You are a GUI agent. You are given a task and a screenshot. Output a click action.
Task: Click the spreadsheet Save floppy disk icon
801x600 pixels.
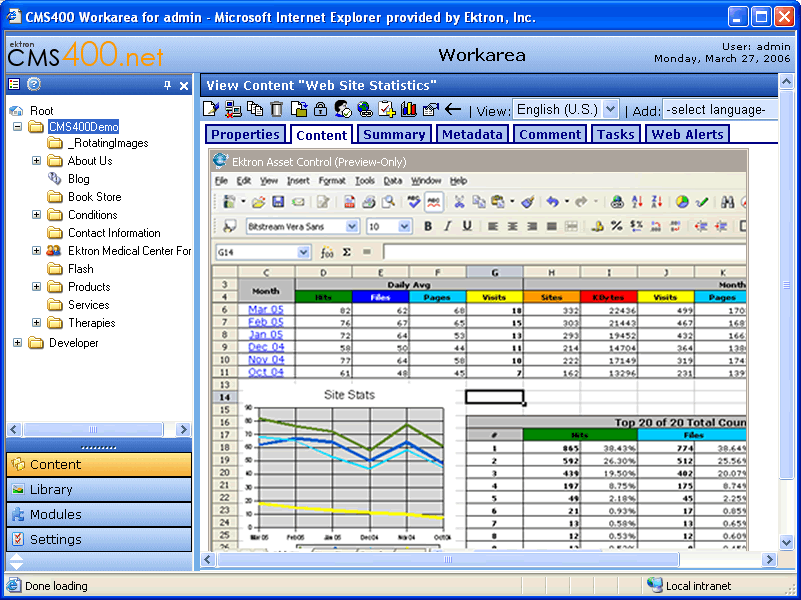tap(278, 202)
